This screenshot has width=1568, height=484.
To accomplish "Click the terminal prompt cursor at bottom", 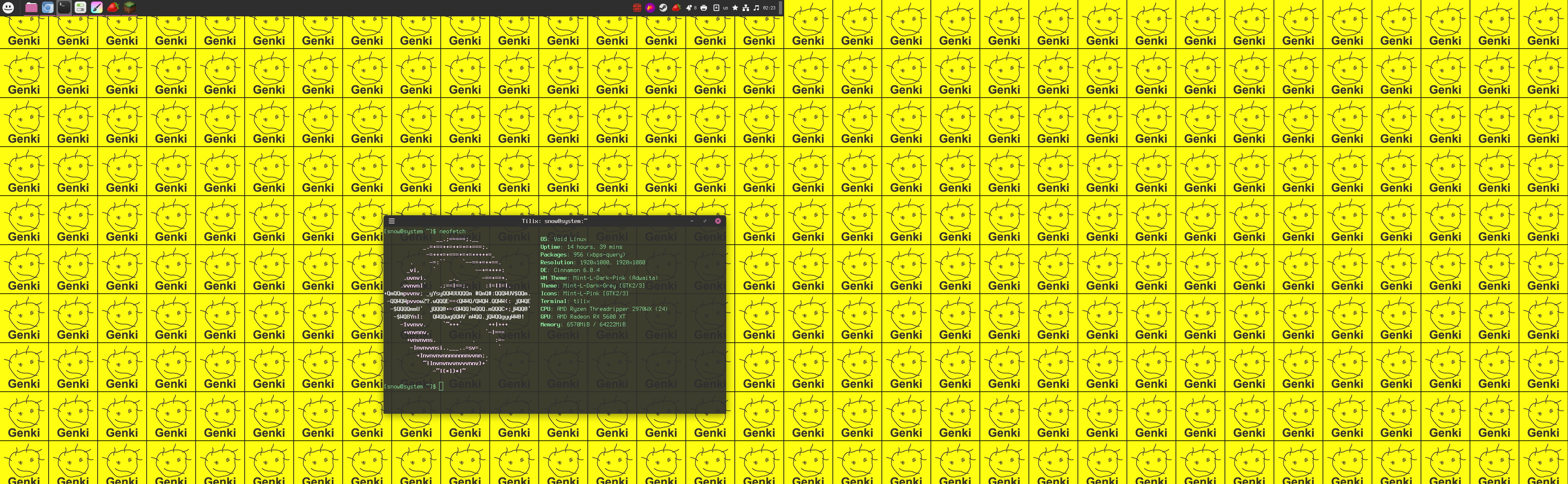I will (x=441, y=387).
